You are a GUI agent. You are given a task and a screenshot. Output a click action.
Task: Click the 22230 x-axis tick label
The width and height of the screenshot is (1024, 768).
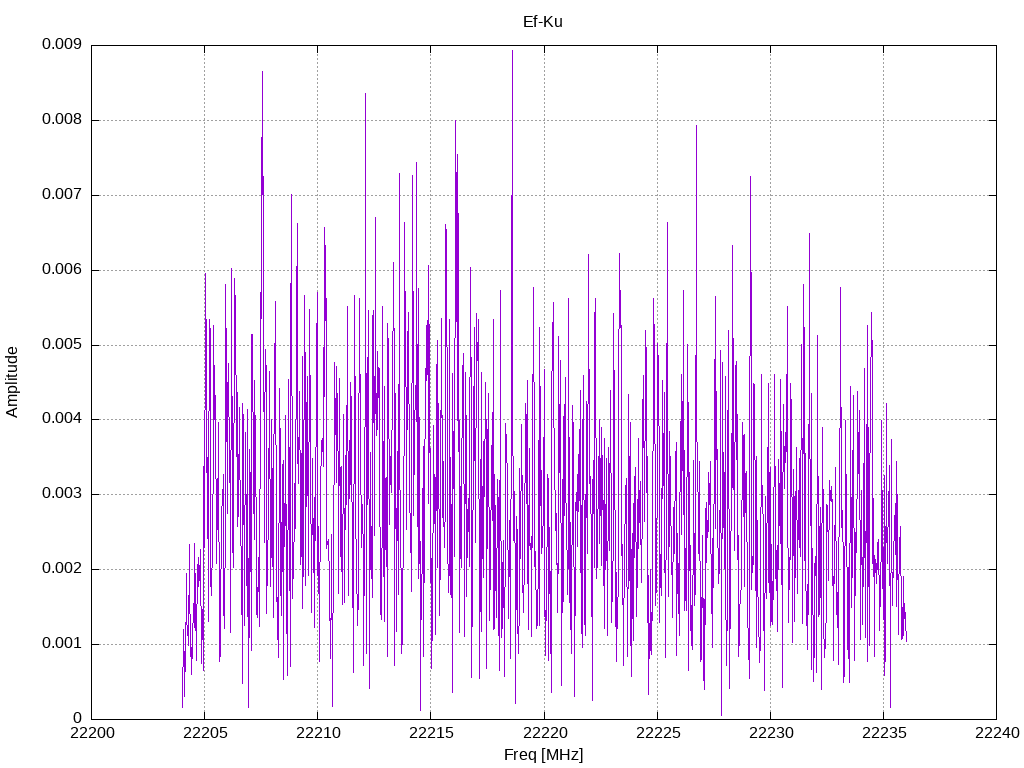point(771,733)
